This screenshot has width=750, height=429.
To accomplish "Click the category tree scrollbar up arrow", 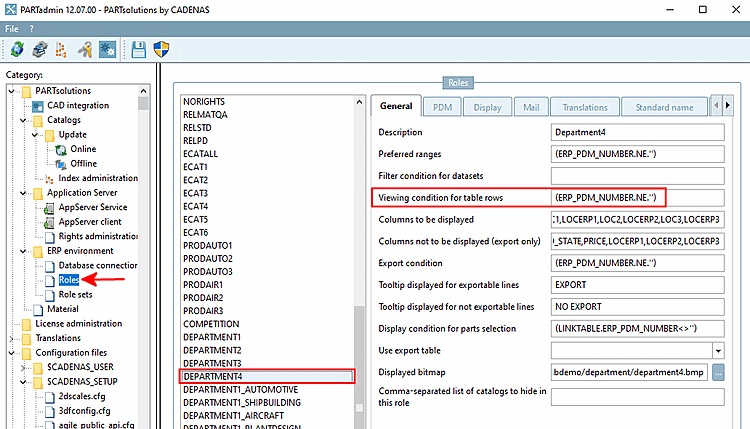I will (x=143, y=91).
